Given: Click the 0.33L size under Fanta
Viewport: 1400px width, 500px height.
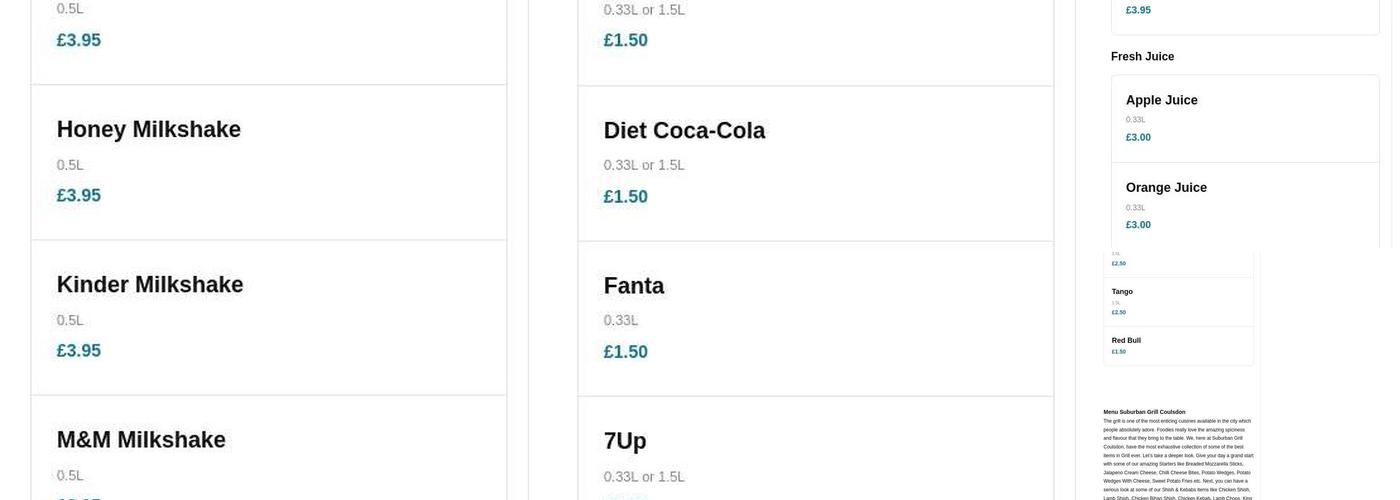Looking at the screenshot, I should pos(621,321).
